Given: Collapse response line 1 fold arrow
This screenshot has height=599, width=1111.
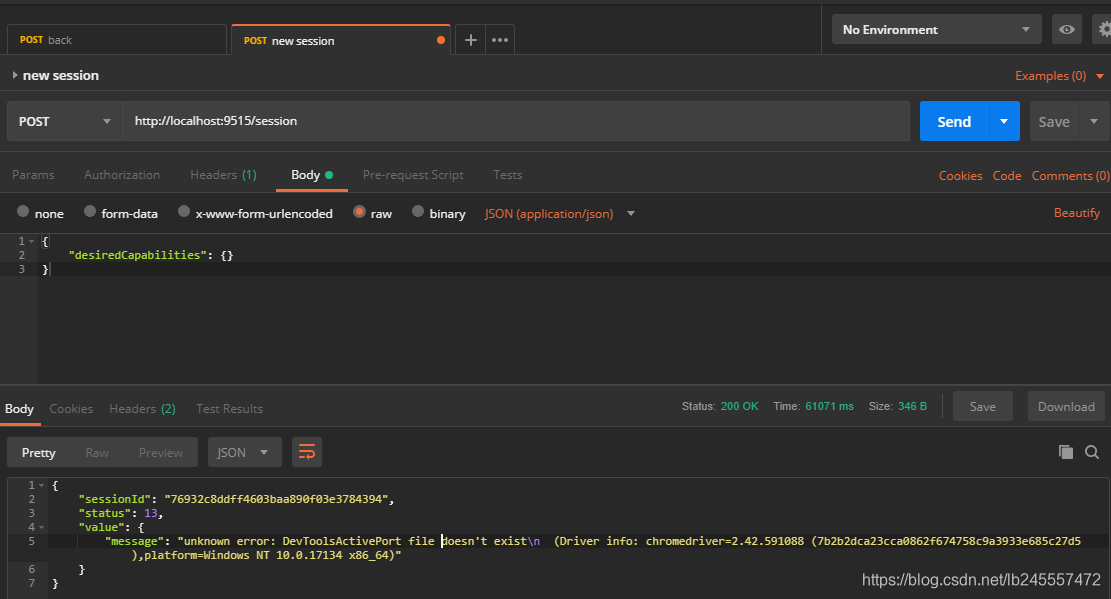Looking at the screenshot, I should (42, 486).
